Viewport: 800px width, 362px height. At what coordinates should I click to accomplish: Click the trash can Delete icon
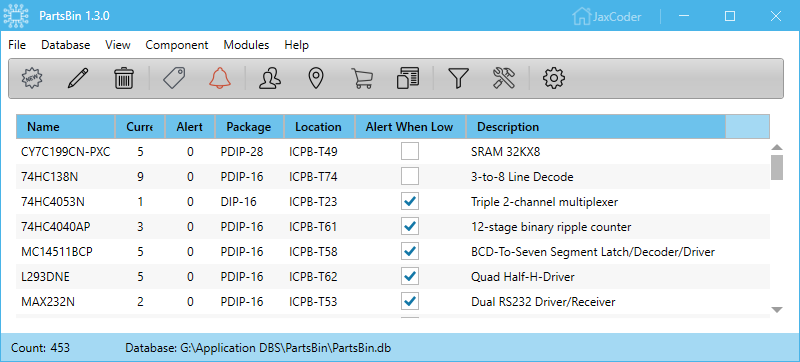pos(124,79)
